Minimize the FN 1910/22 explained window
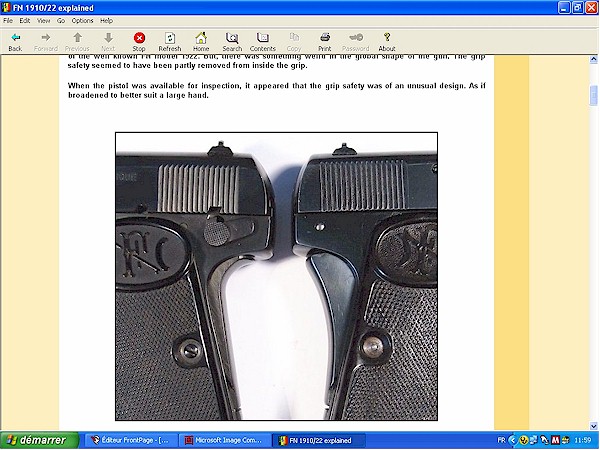Screen dimensions: 600x450 [x=564, y=8]
